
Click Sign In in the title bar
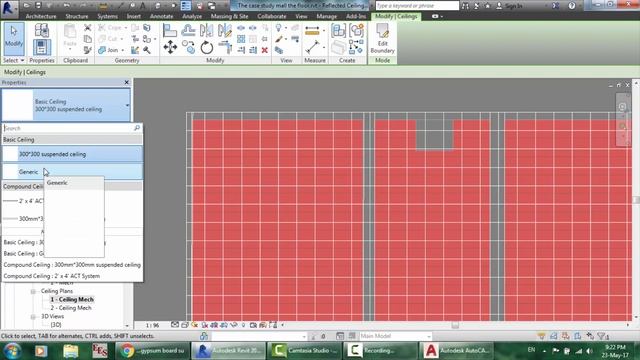509,6
